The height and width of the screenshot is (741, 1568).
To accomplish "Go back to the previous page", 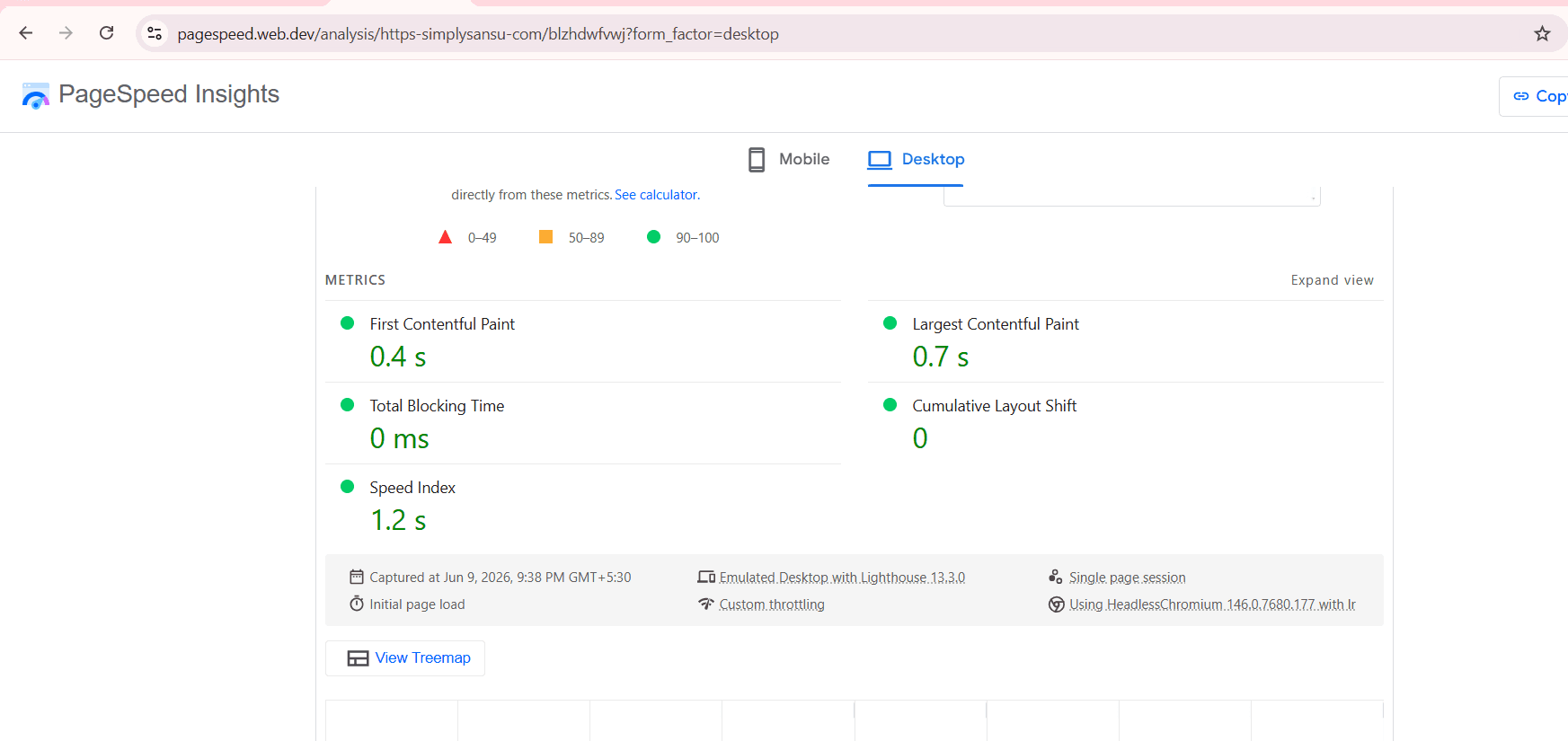I will (26, 33).
